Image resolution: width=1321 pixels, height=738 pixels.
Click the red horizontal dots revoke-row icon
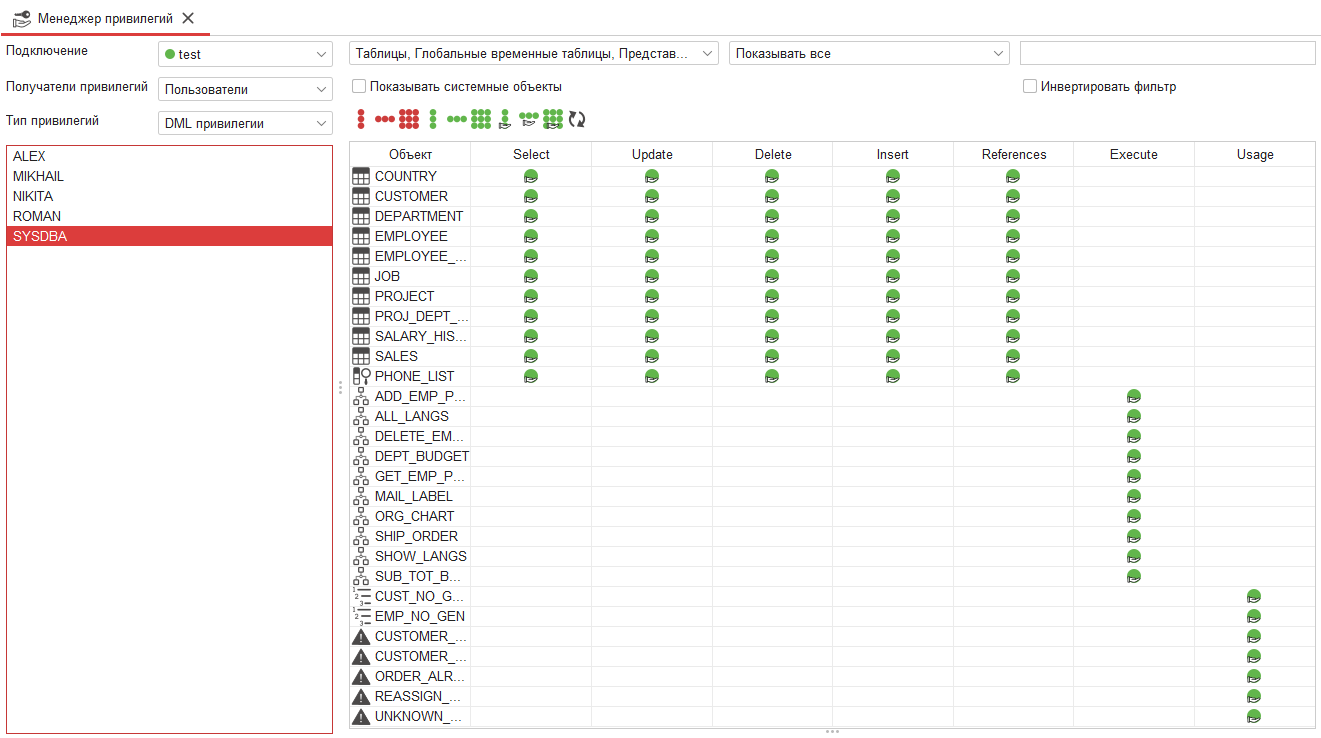click(x=384, y=119)
